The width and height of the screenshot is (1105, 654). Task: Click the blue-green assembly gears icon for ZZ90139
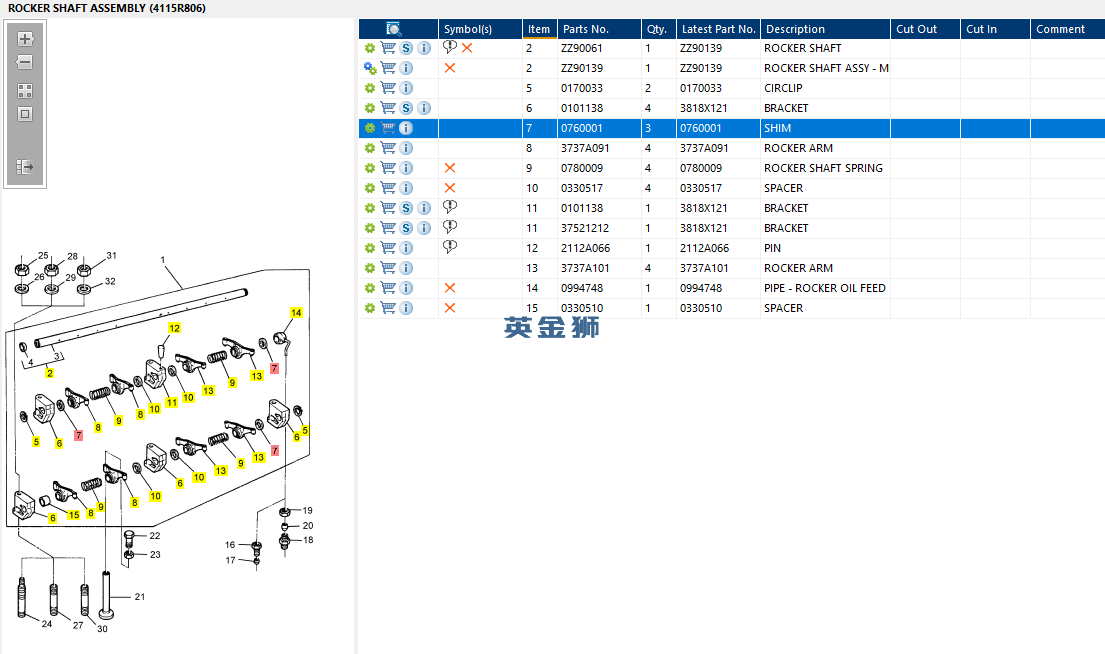point(370,68)
